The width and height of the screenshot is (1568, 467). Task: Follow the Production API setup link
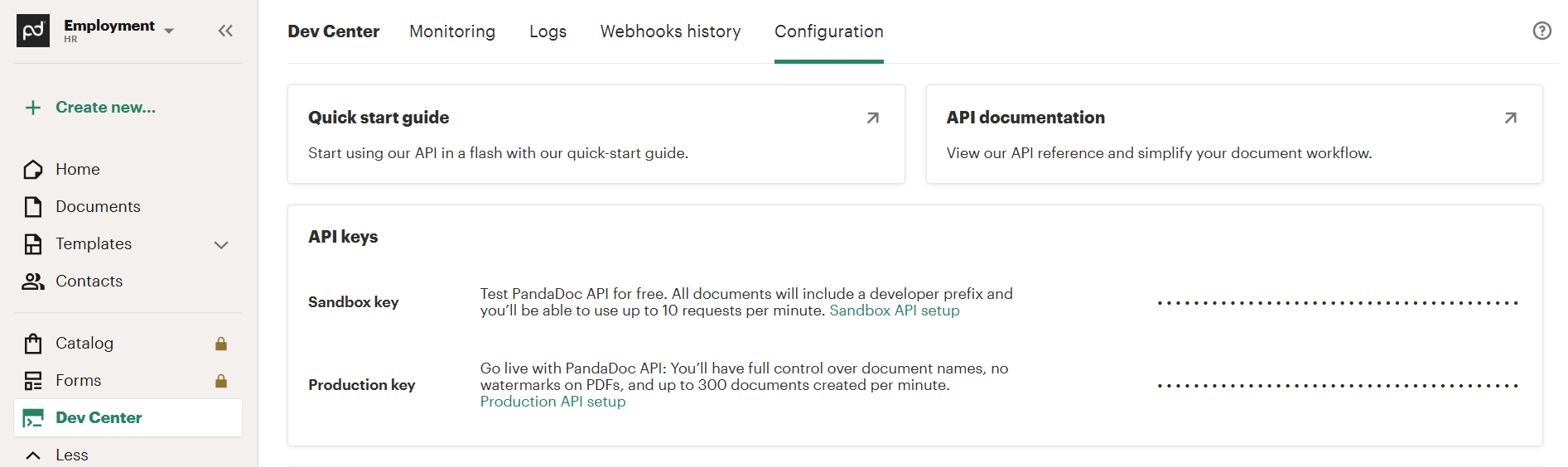coord(553,402)
